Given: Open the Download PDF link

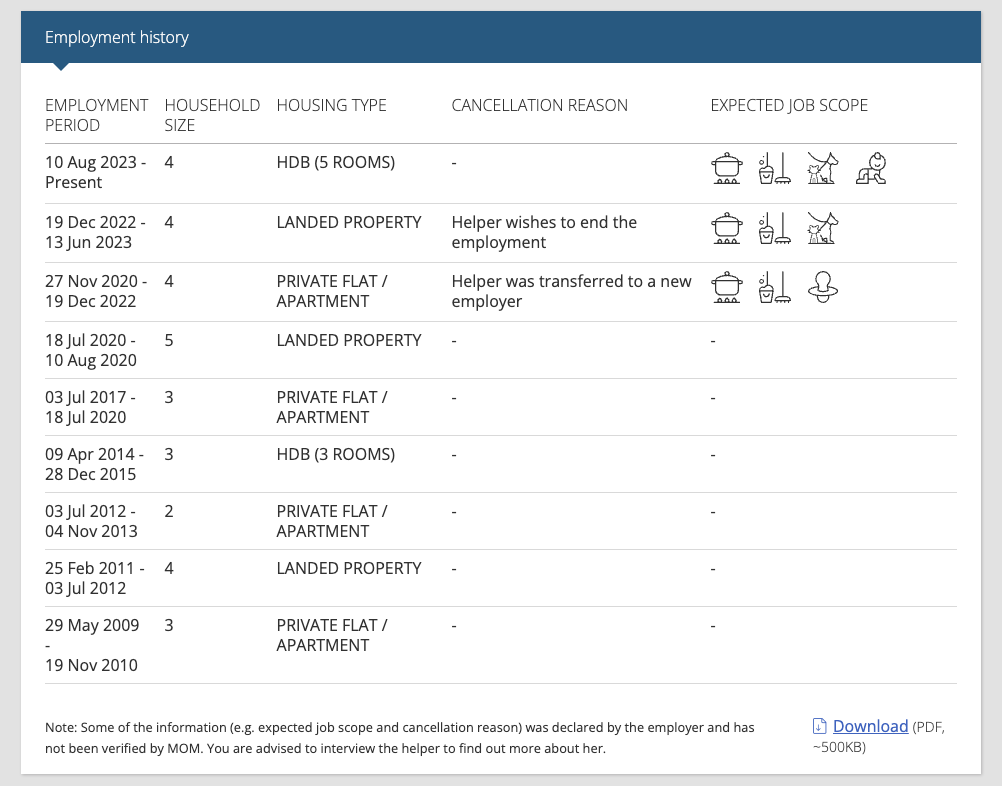Looking at the screenshot, I should coord(870,727).
